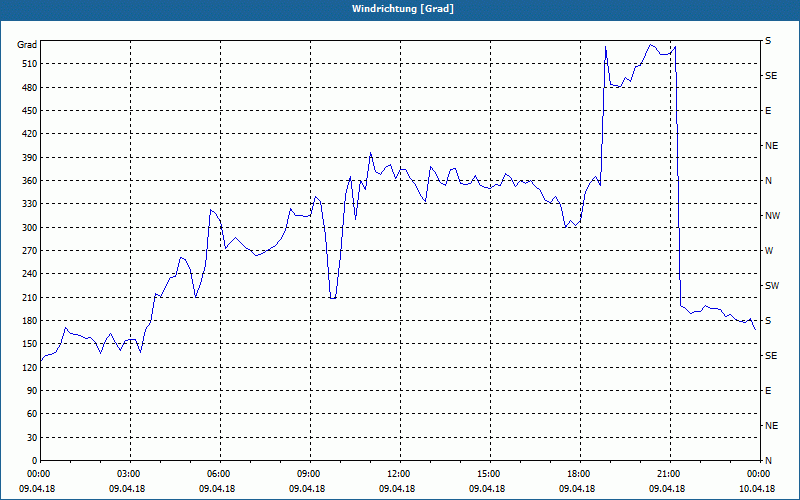Select the NE compass label level with 30
This screenshot has height=500, width=800.
(771, 426)
